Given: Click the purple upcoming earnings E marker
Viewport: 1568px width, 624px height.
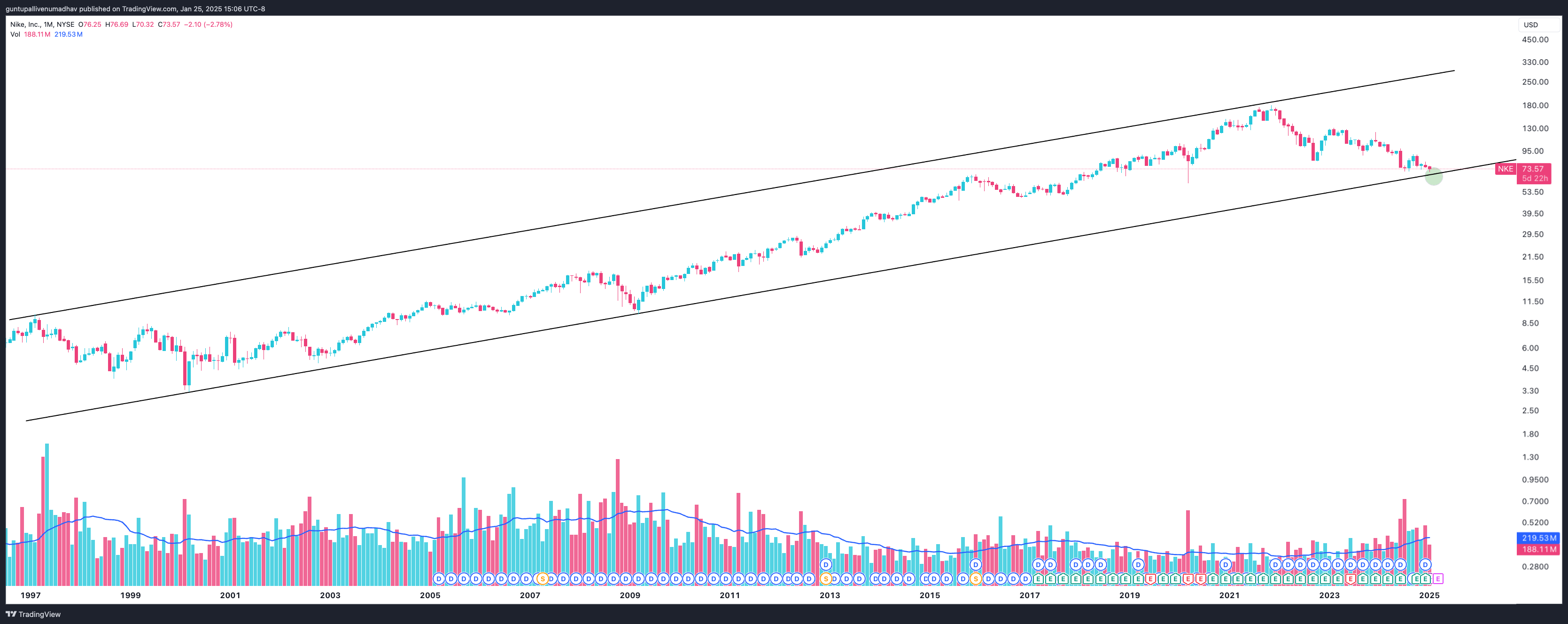Looking at the screenshot, I should 1438,578.
